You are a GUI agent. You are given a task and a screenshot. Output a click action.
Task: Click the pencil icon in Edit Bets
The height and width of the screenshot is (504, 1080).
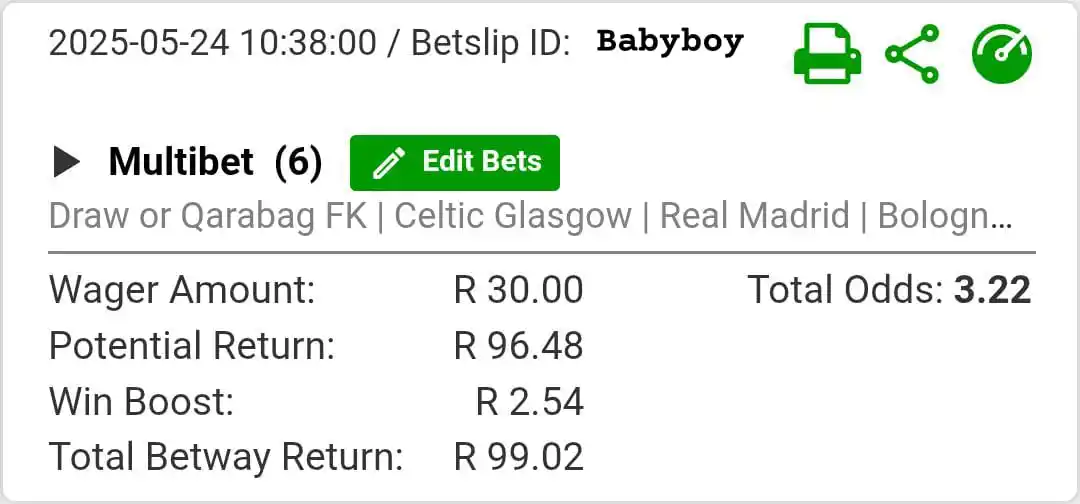pyautogui.click(x=388, y=163)
